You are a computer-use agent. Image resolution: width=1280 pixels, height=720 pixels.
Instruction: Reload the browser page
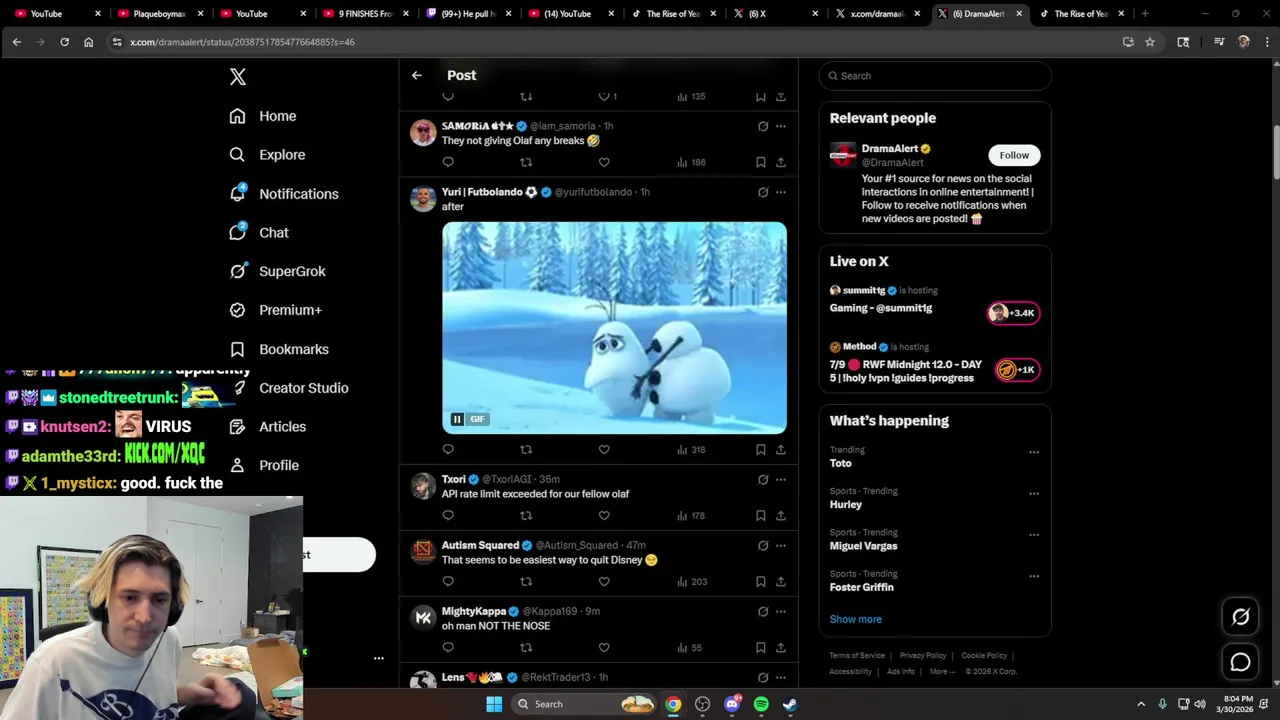point(64,42)
